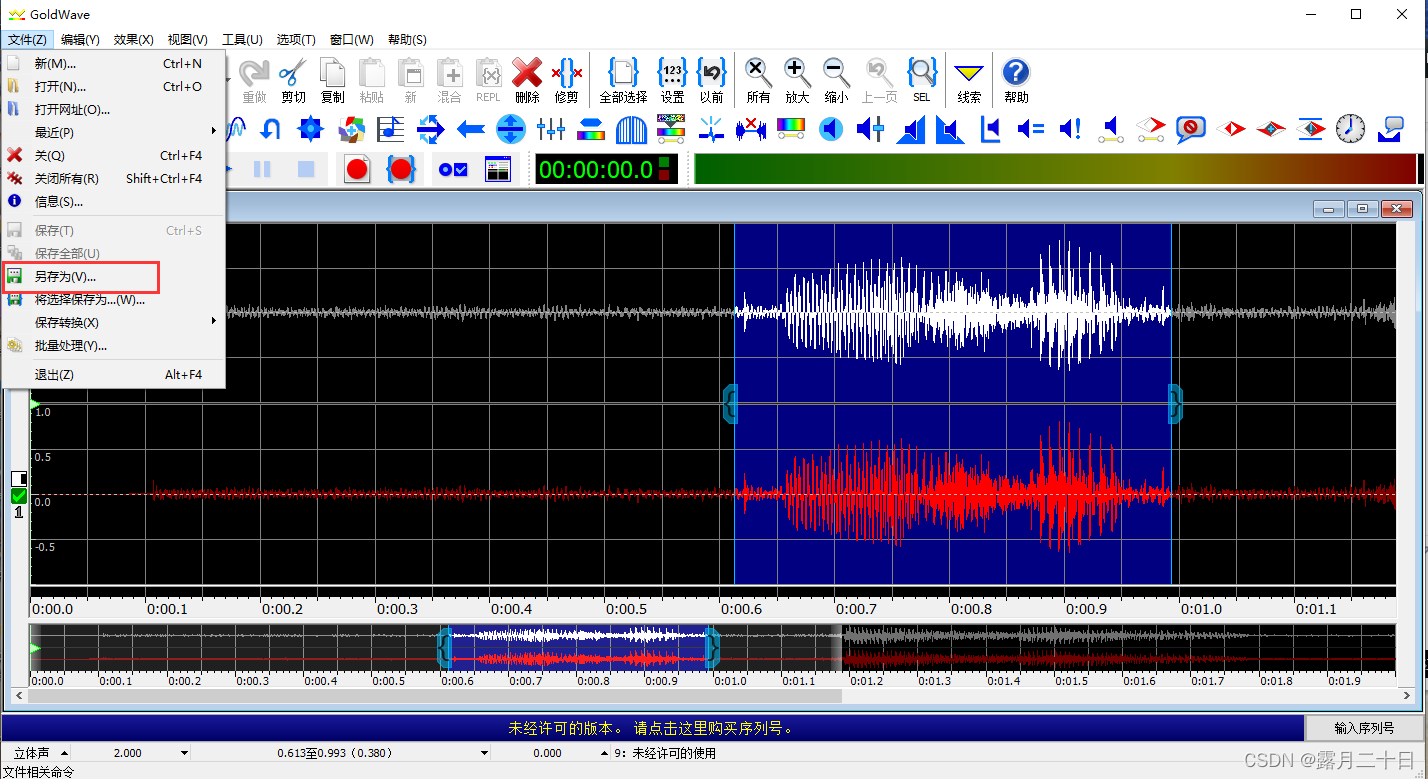Viewport: 1428px width, 779px height.
Task: Click the equalizer sliders effect icon
Action: click(551, 128)
